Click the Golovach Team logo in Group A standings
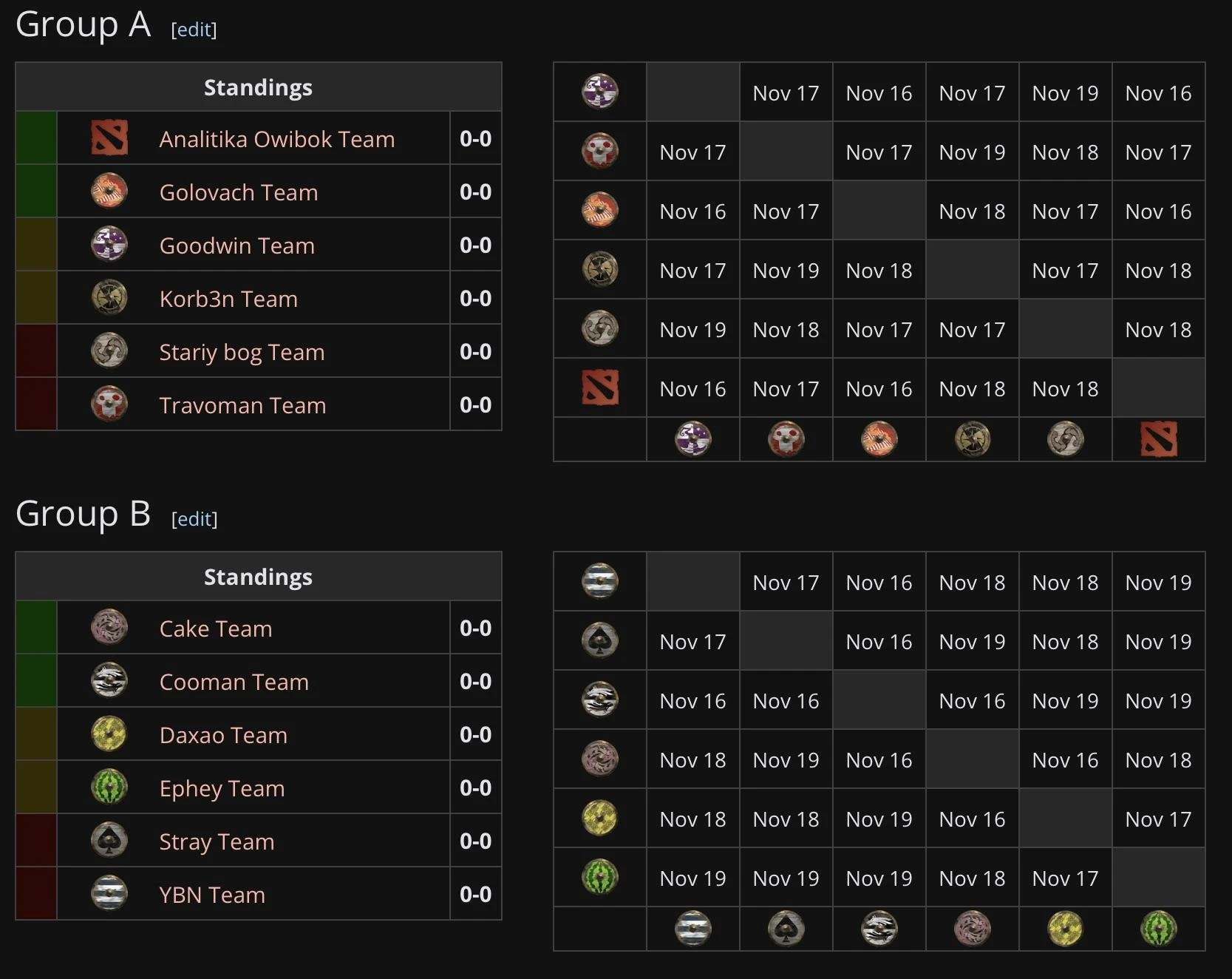Screen dimensions: 1232x979 [109, 192]
